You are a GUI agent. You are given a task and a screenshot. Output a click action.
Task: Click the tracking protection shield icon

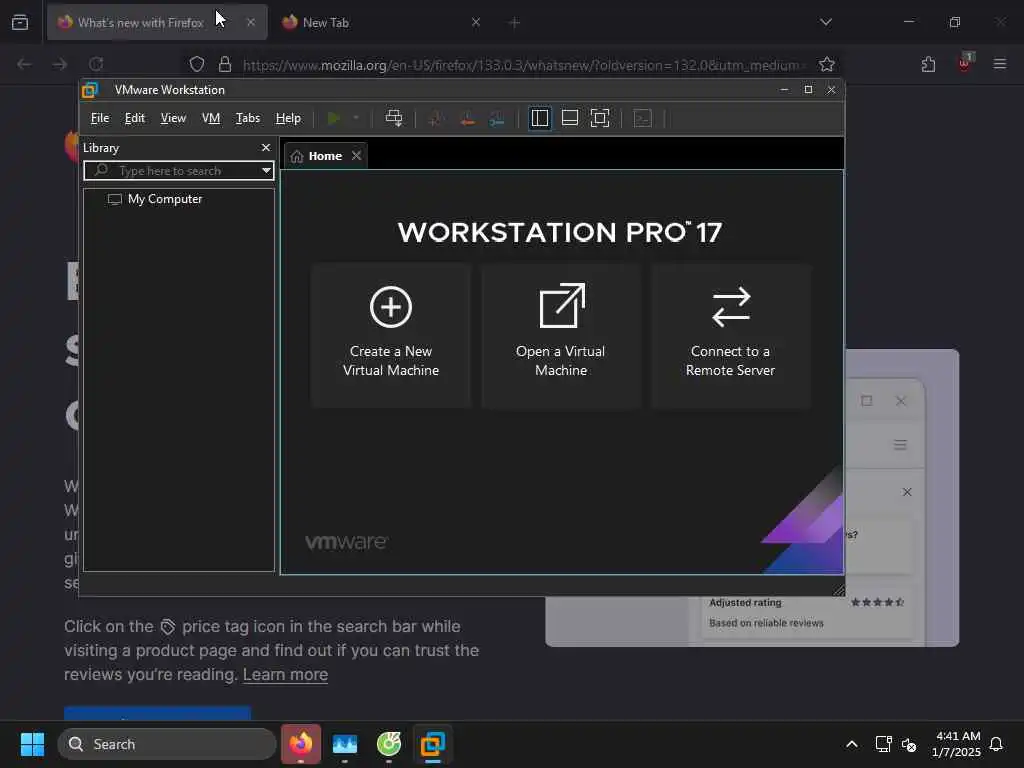click(x=197, y=64)
